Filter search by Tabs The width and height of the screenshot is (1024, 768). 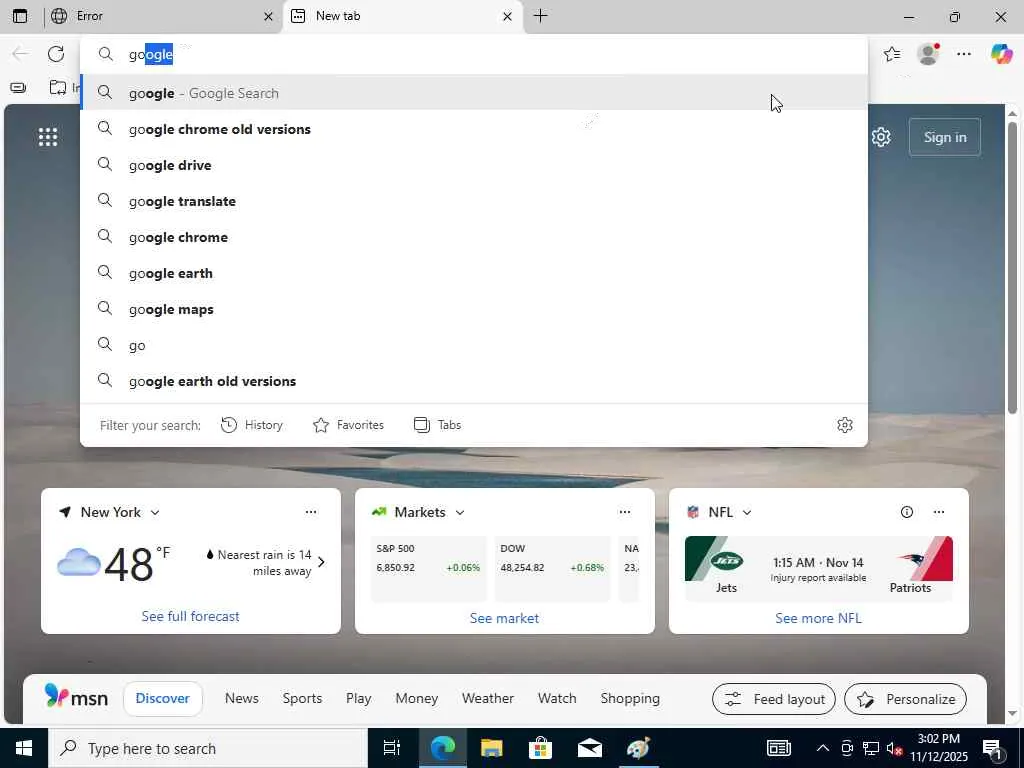pos(437,425)
